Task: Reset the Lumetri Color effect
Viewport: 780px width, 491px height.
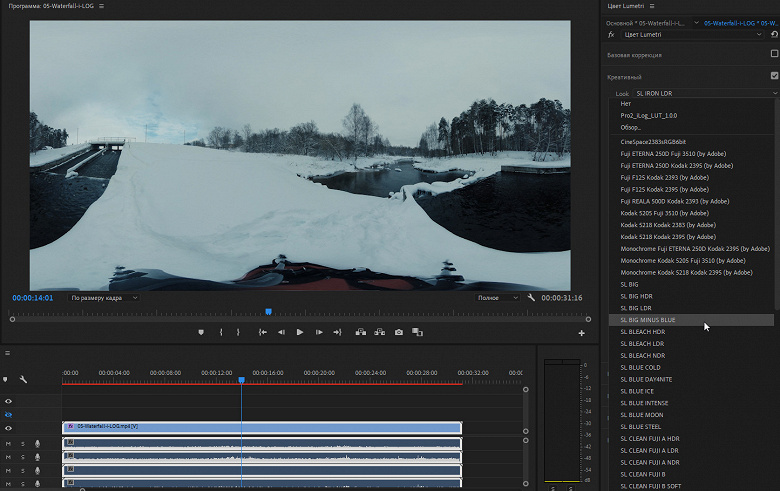Action: pos(774,35)
